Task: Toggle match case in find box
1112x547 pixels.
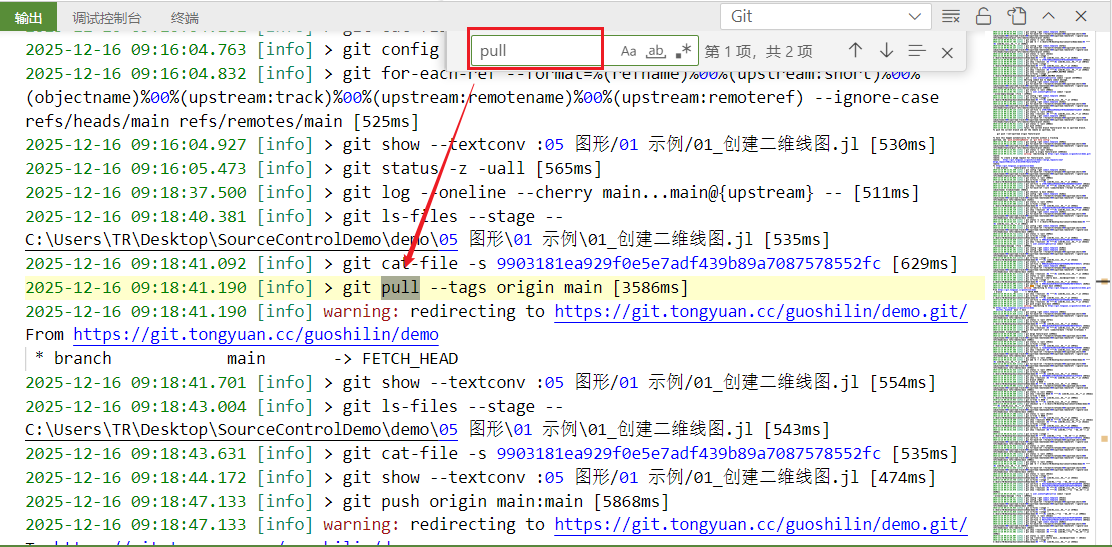Action: tap(628, 51)
